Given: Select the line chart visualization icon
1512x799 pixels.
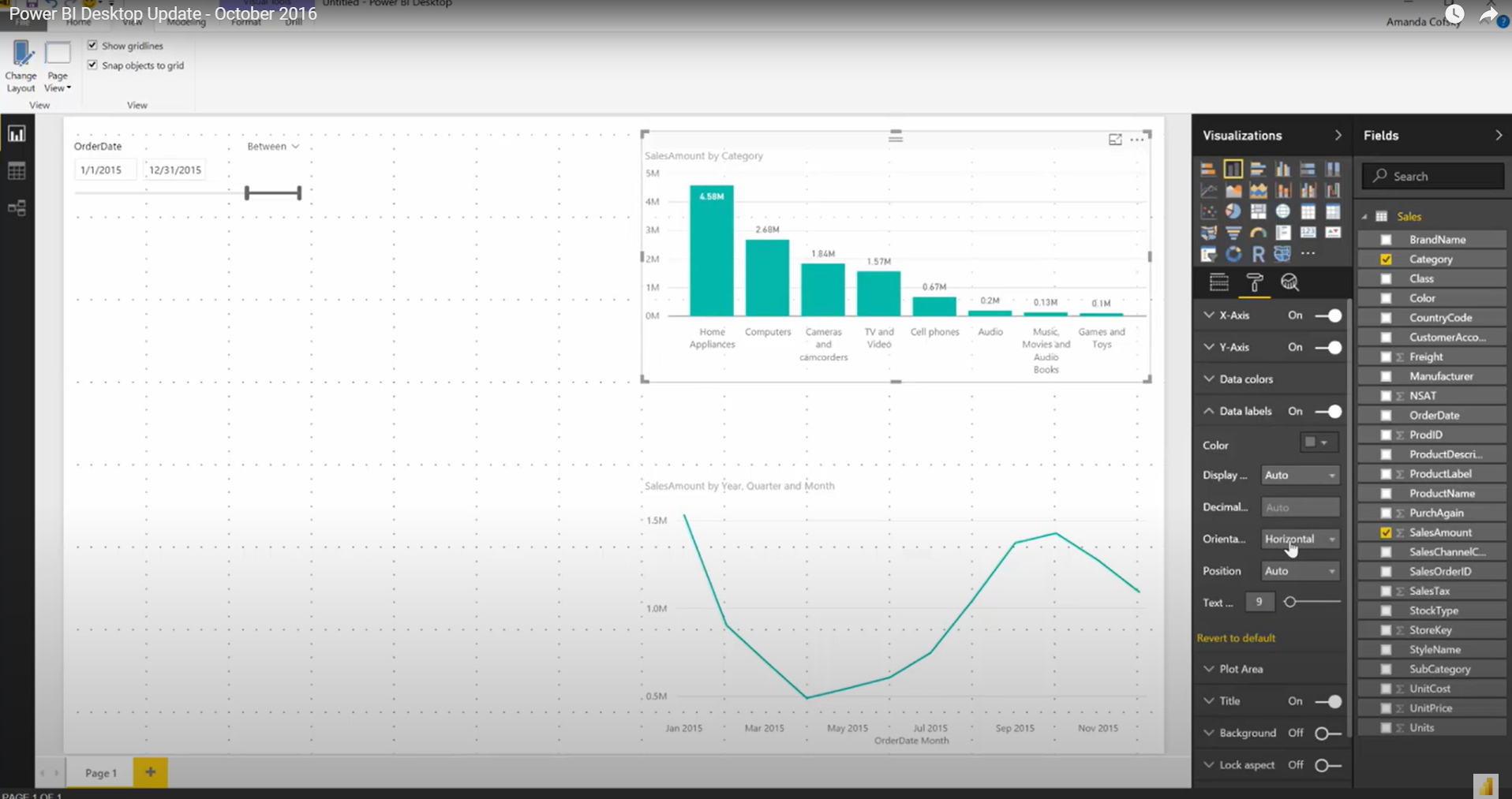Looking at the screenshot, I should click(1209, 189).
